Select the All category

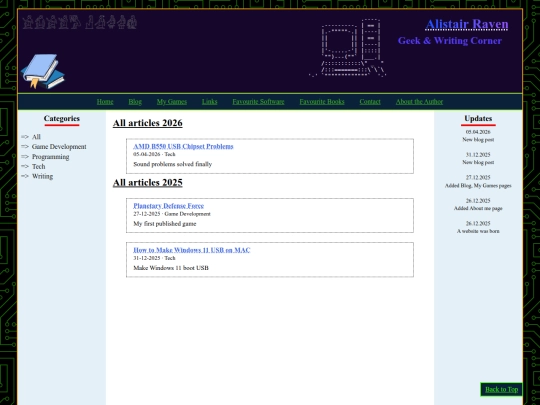point(36,137)
